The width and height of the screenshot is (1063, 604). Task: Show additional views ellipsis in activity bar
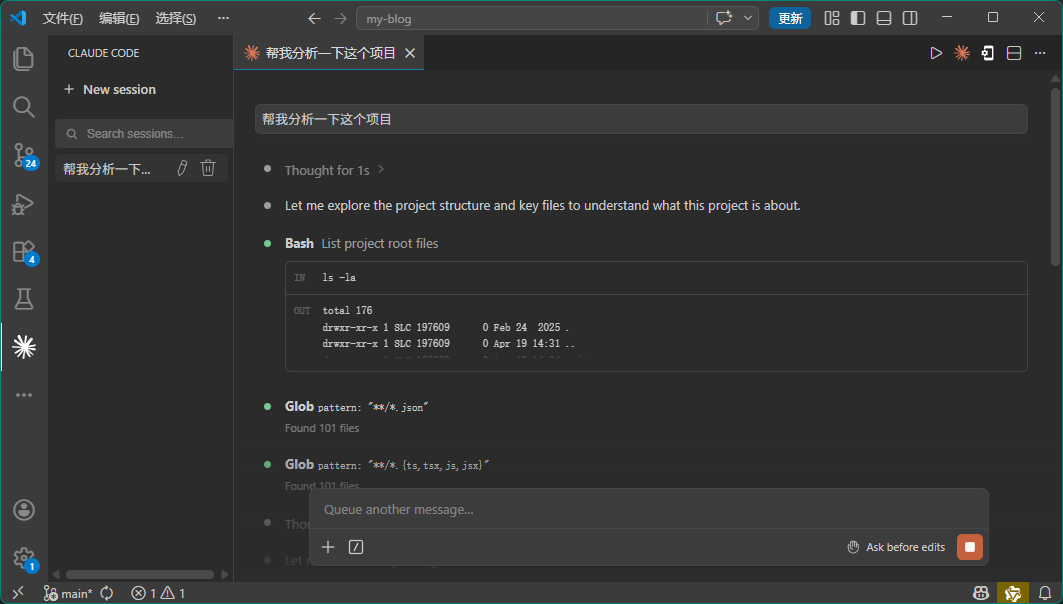pyautogui.click(x=24, y=395)
